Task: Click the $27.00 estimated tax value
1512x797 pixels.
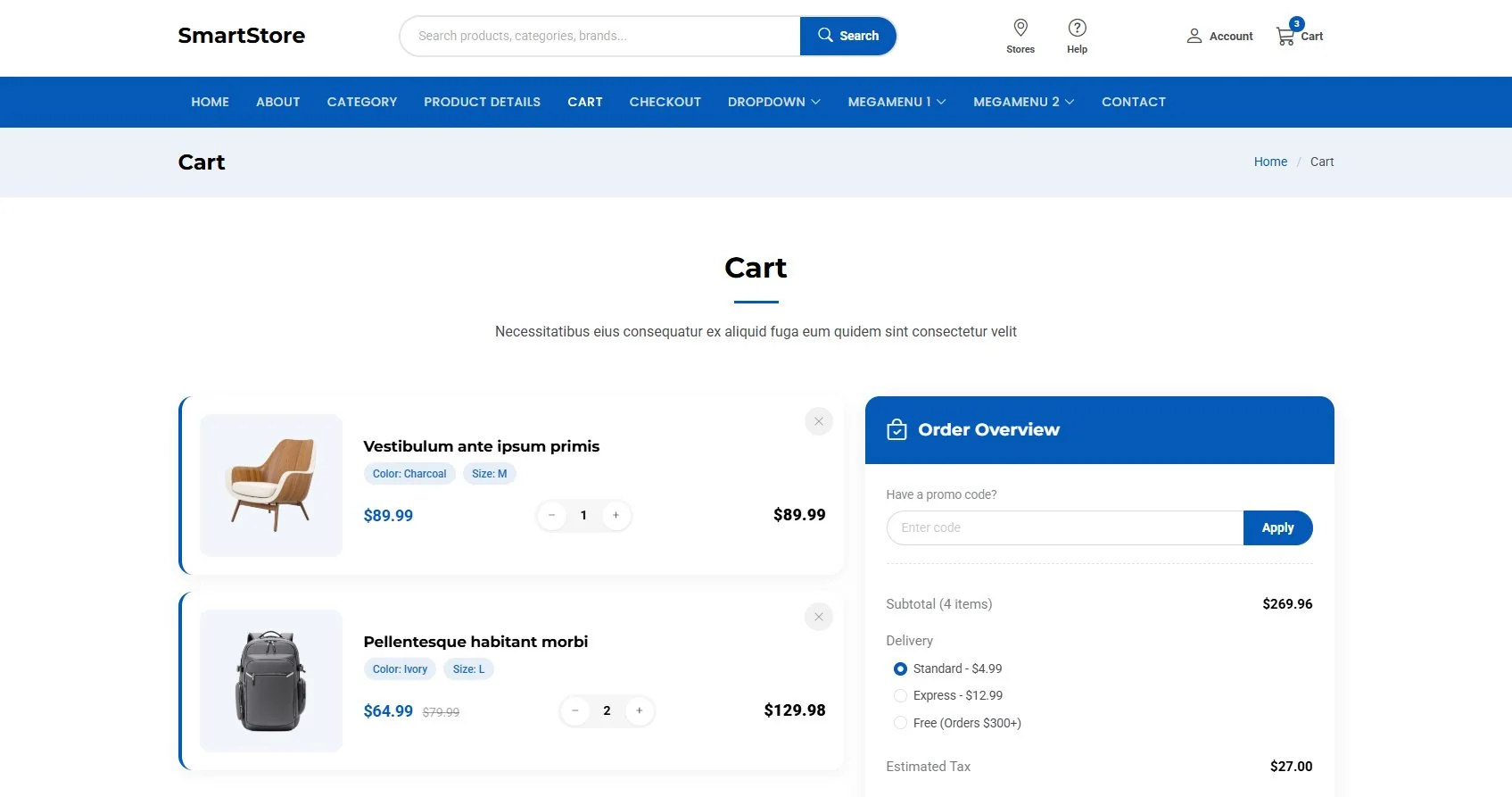Action: (x=1291, y=767)
